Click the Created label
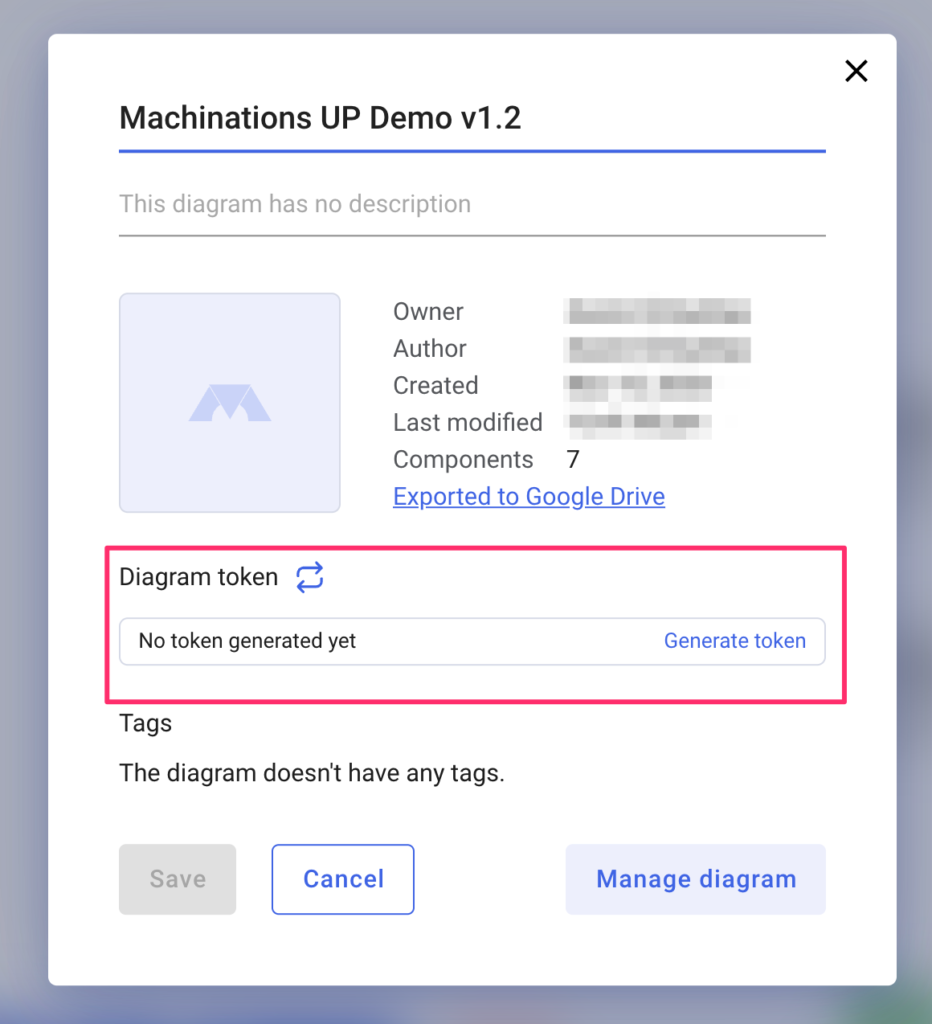This screenshot has height=1024, width=932. pos(436,386)
